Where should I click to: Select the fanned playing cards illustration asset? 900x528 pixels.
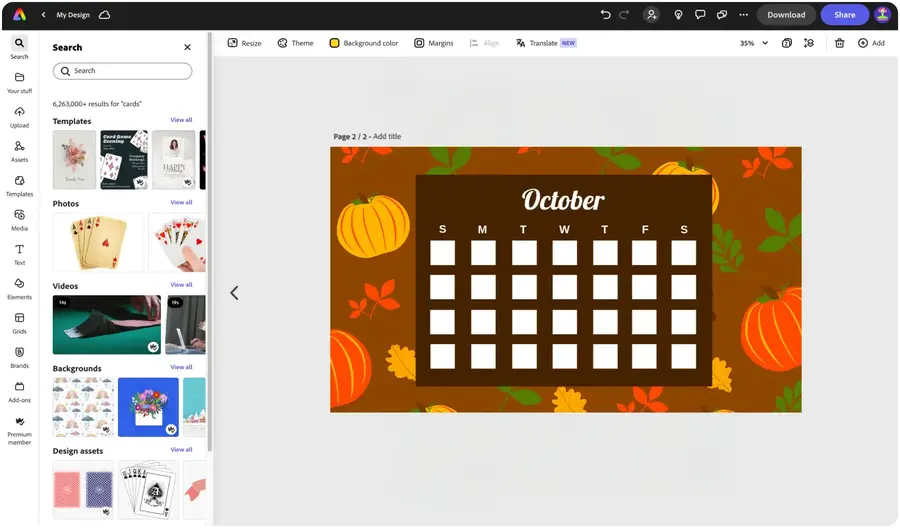(x=148, y=490)
